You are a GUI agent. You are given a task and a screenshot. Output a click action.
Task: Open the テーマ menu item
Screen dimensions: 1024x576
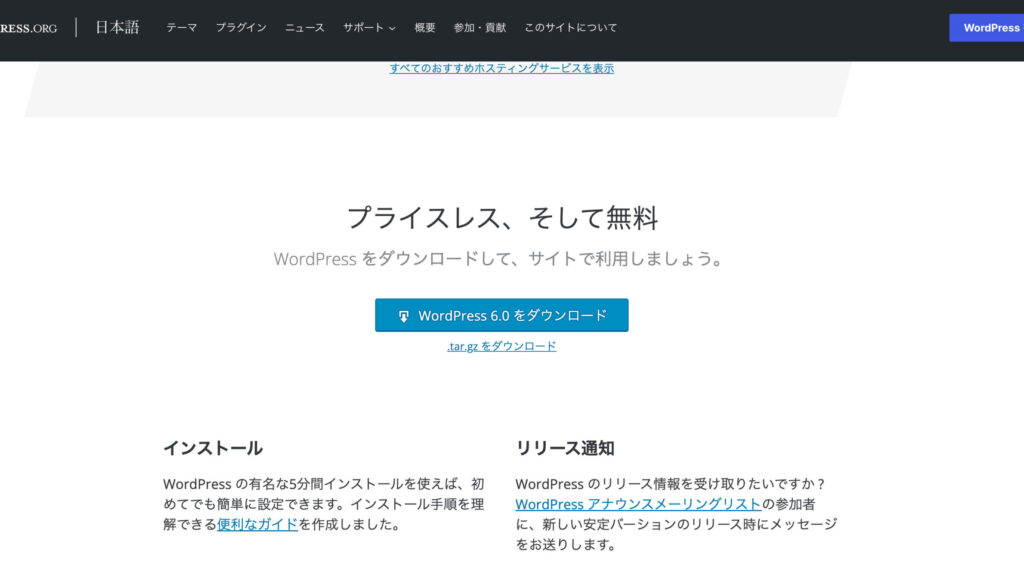tap(181, 28)
